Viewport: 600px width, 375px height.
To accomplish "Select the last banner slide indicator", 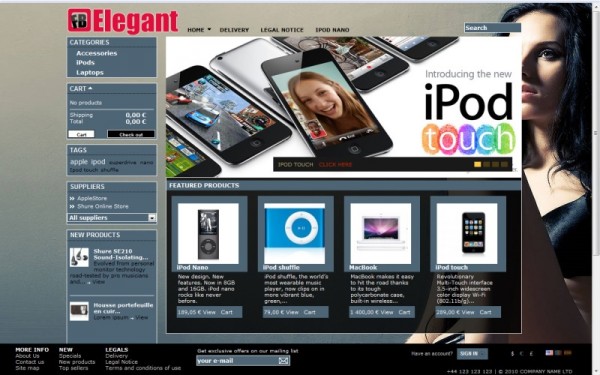I will tap(505, 164).
